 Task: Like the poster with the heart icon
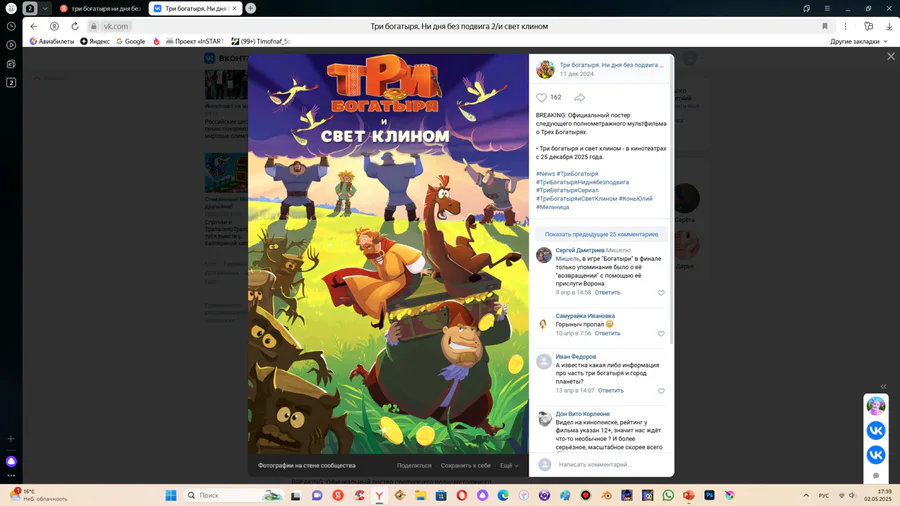point(541,98)
